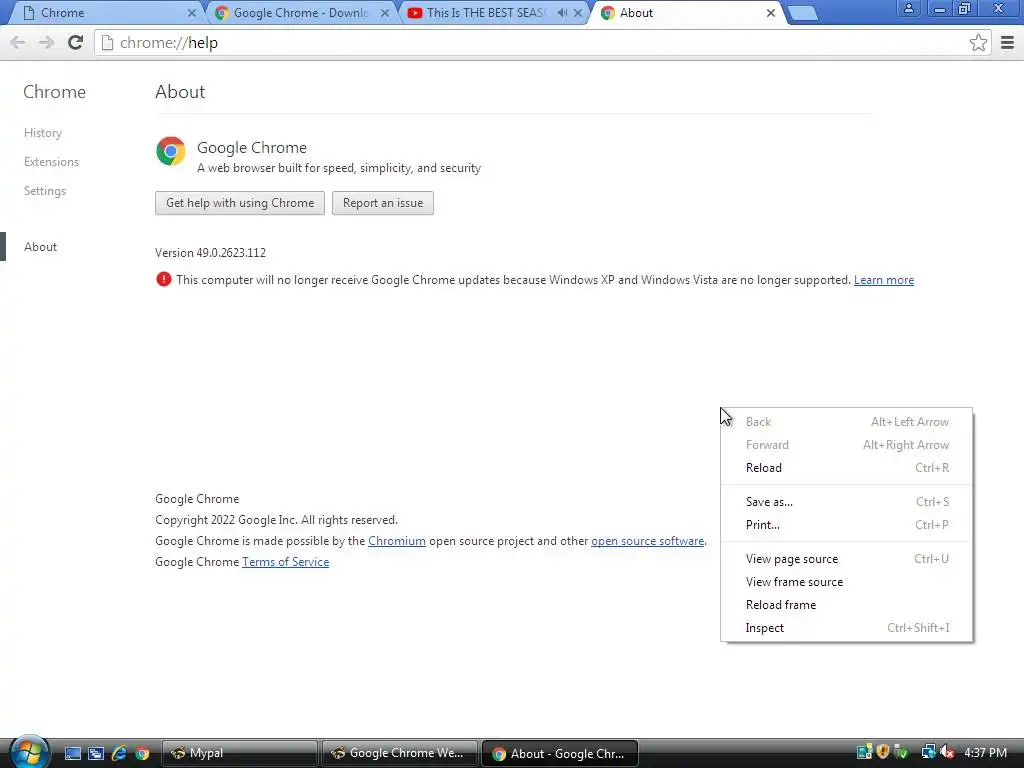Click Show Desktop icon in quick launch
1024x768 pixels.
(72, 753)
